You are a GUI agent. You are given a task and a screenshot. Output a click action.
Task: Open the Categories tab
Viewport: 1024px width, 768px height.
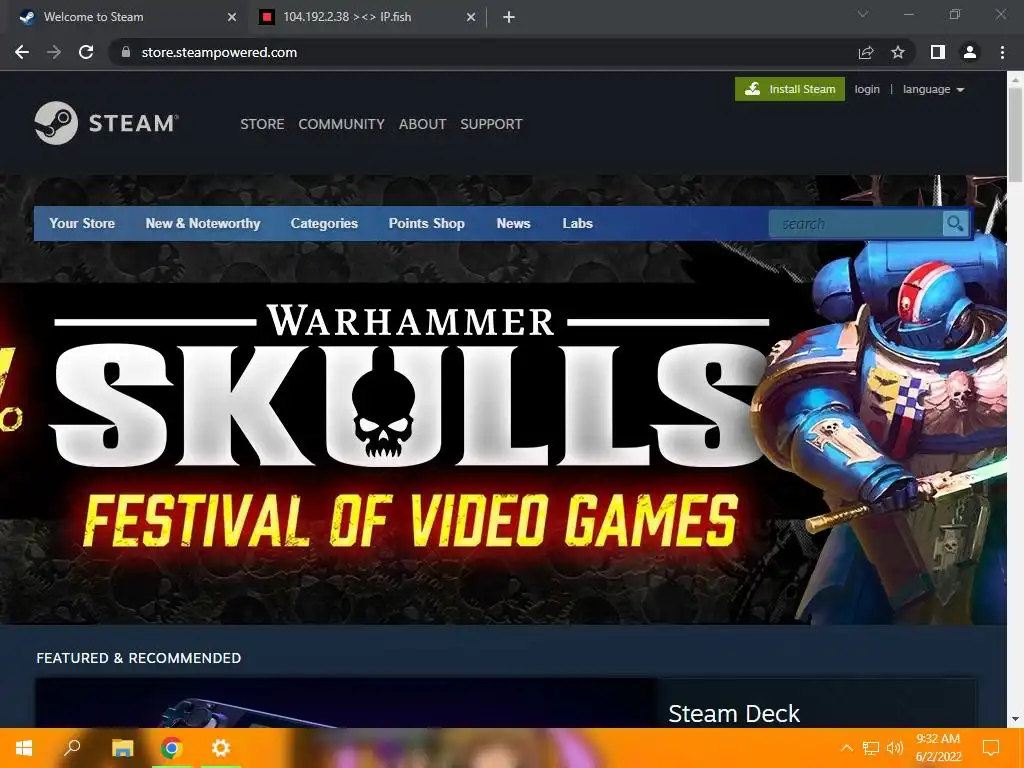click(x=324, y=223)
